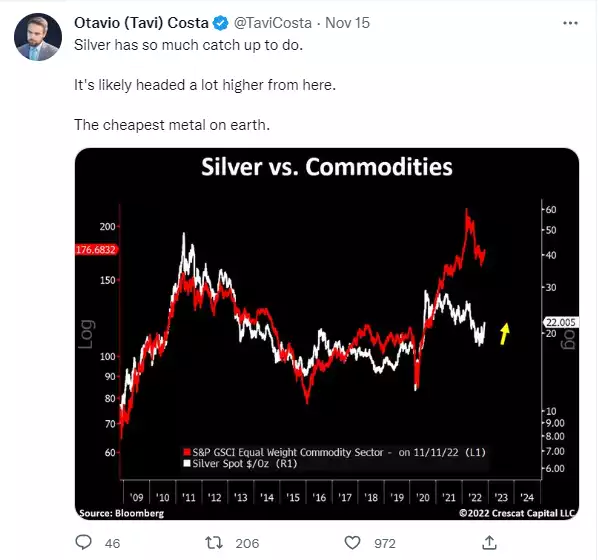Open the Nov 15 tweet timestamp
Viewport: 598px width, 560px height.
point(347,23)
